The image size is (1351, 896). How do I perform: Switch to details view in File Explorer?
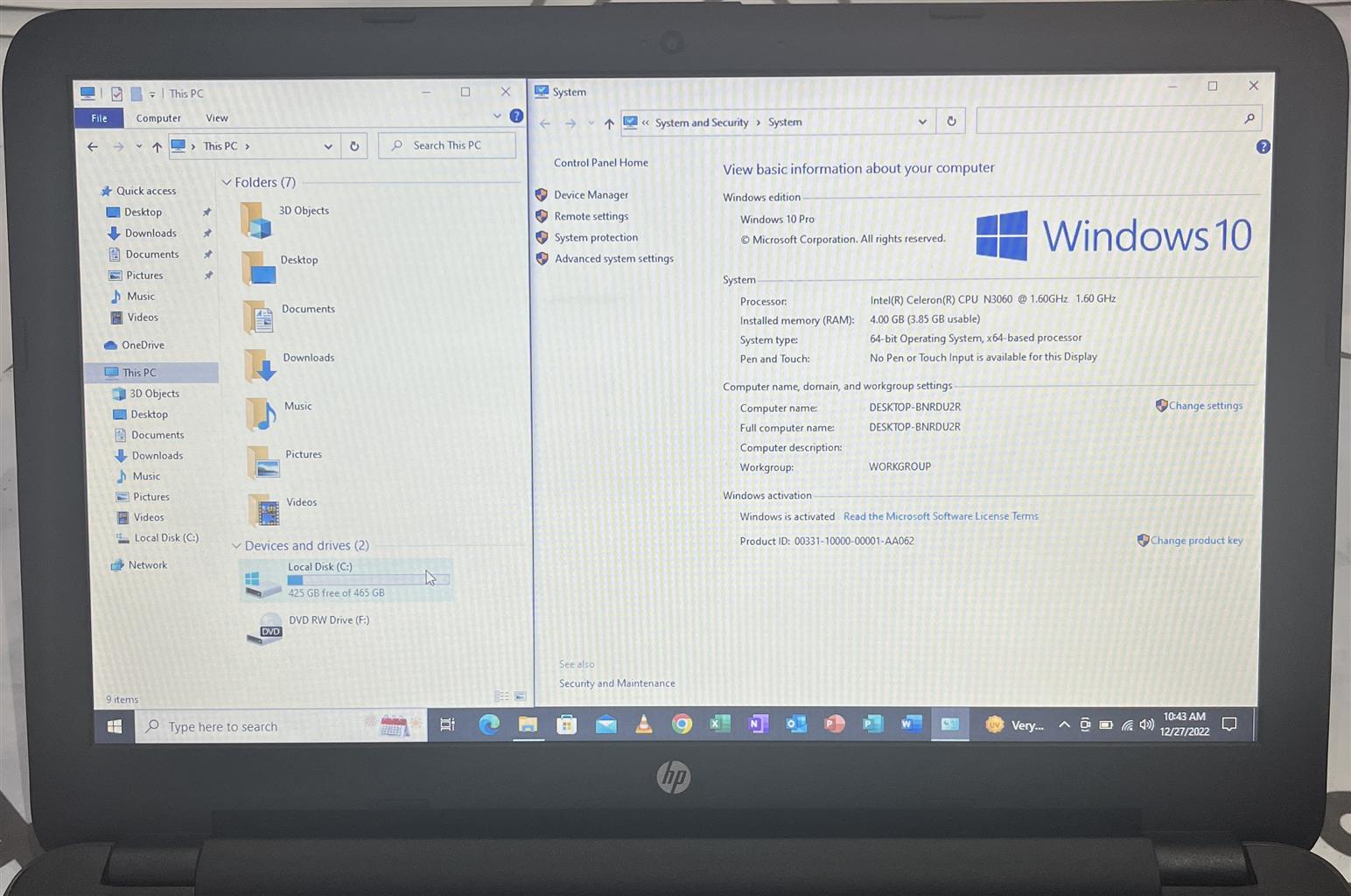[x=501, y=696]
